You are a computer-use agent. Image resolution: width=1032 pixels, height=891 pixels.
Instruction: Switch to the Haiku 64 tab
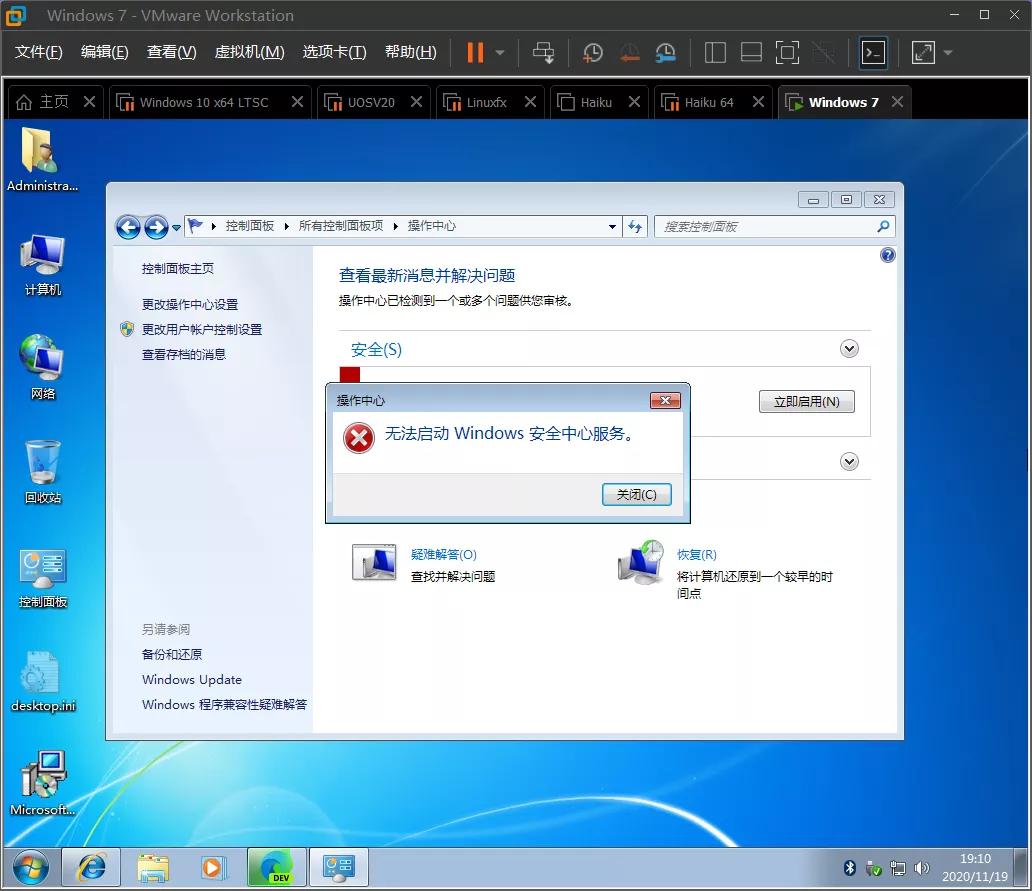click(712, 101)
